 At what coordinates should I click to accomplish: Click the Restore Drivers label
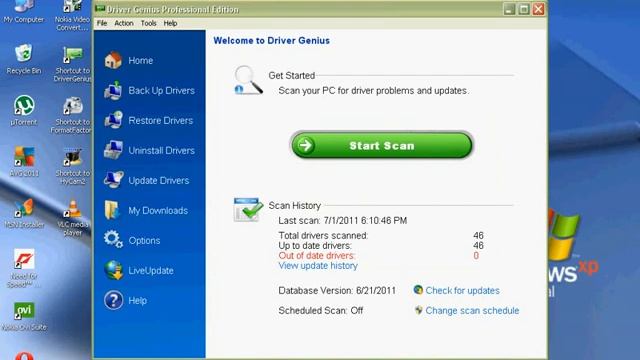click(160, 120)
